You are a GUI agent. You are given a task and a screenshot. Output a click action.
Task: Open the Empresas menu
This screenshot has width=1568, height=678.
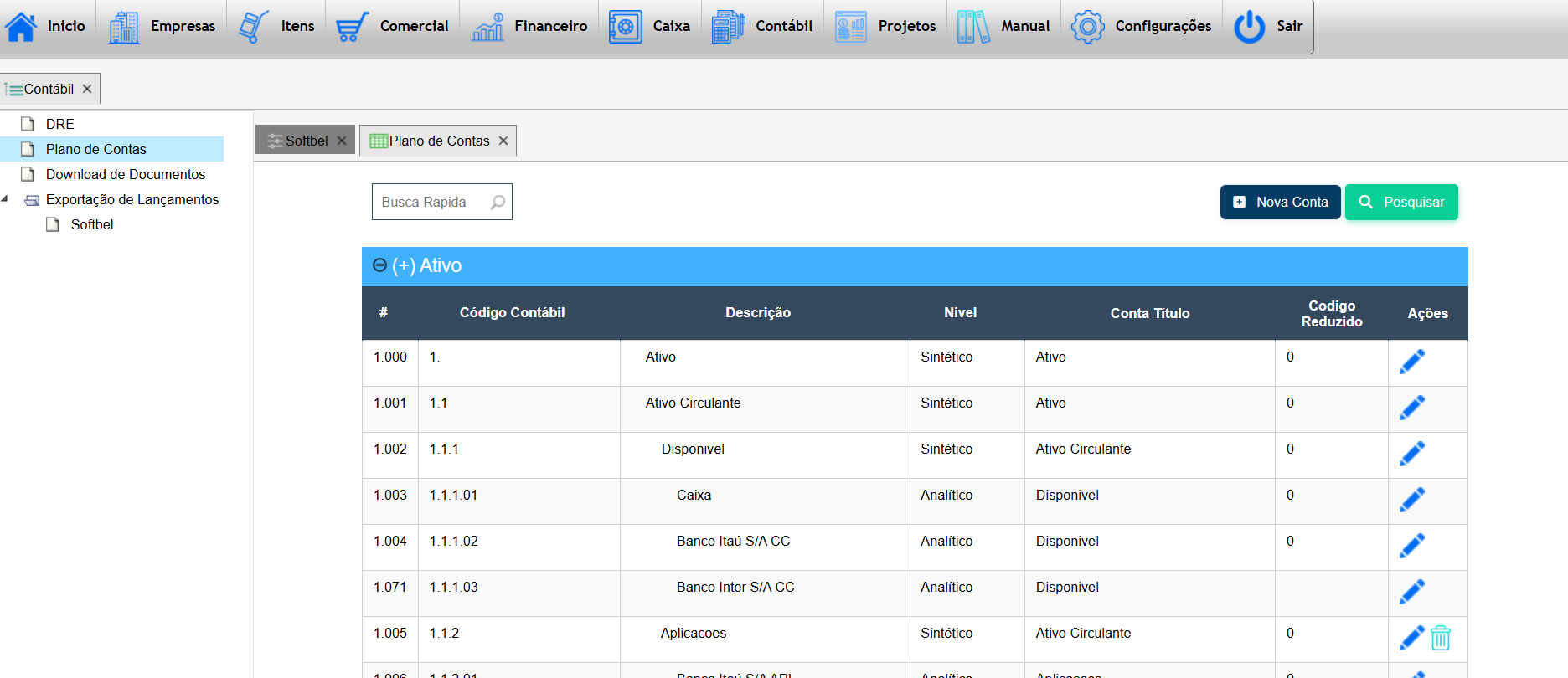[162, 27]
